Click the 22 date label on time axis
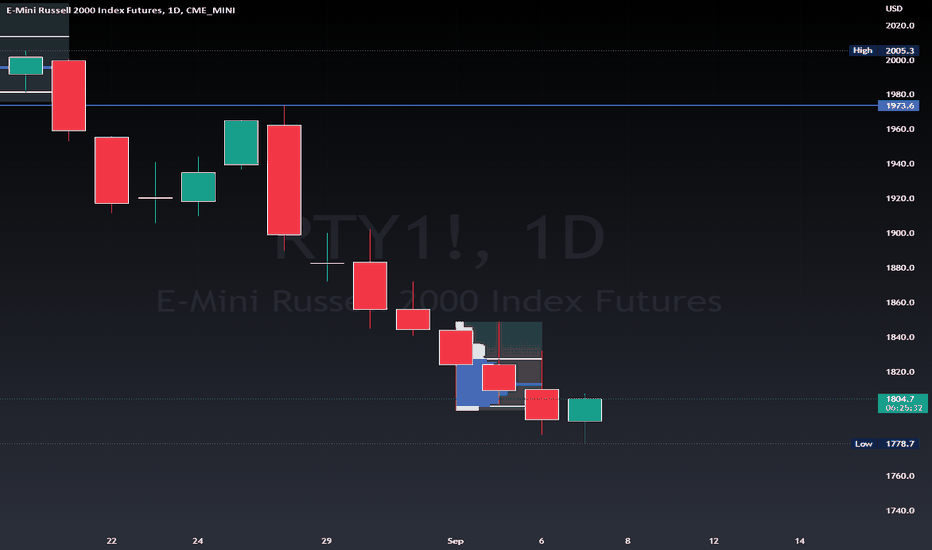The image size is (932, 550). pyautogui.click(x=111, y=540)
